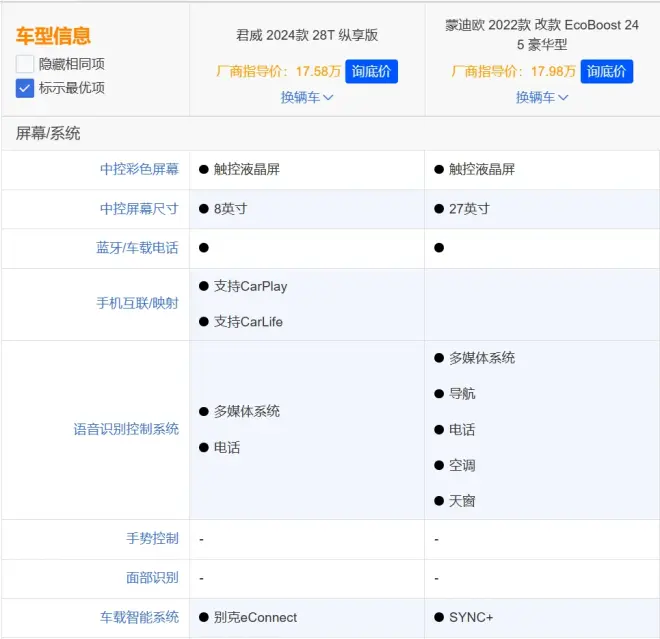Open the 车载智能系统 parameter link
Viewport: 660px width, 639px height.
(x=139, y=617)
